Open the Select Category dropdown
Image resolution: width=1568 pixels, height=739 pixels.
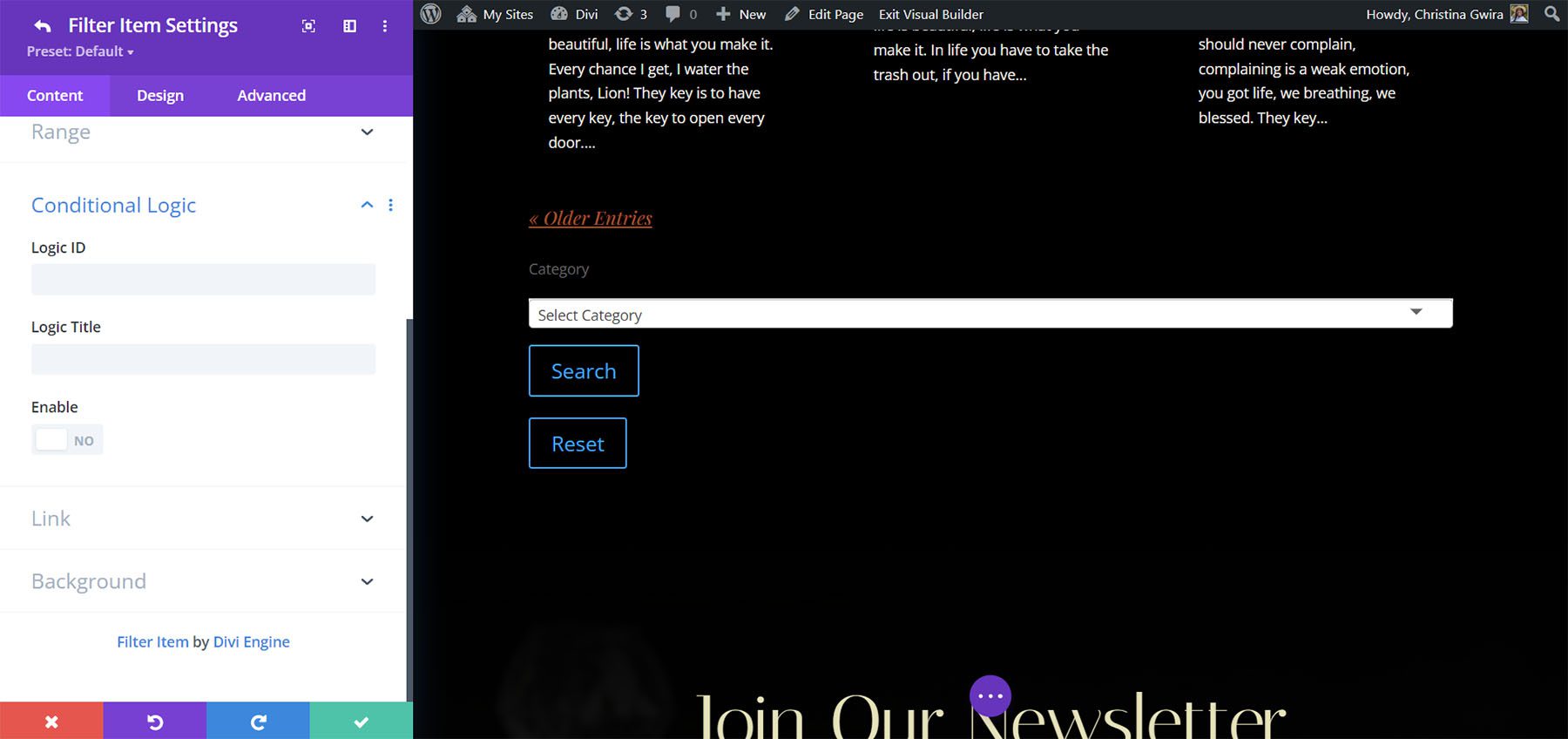click(990, 314)
